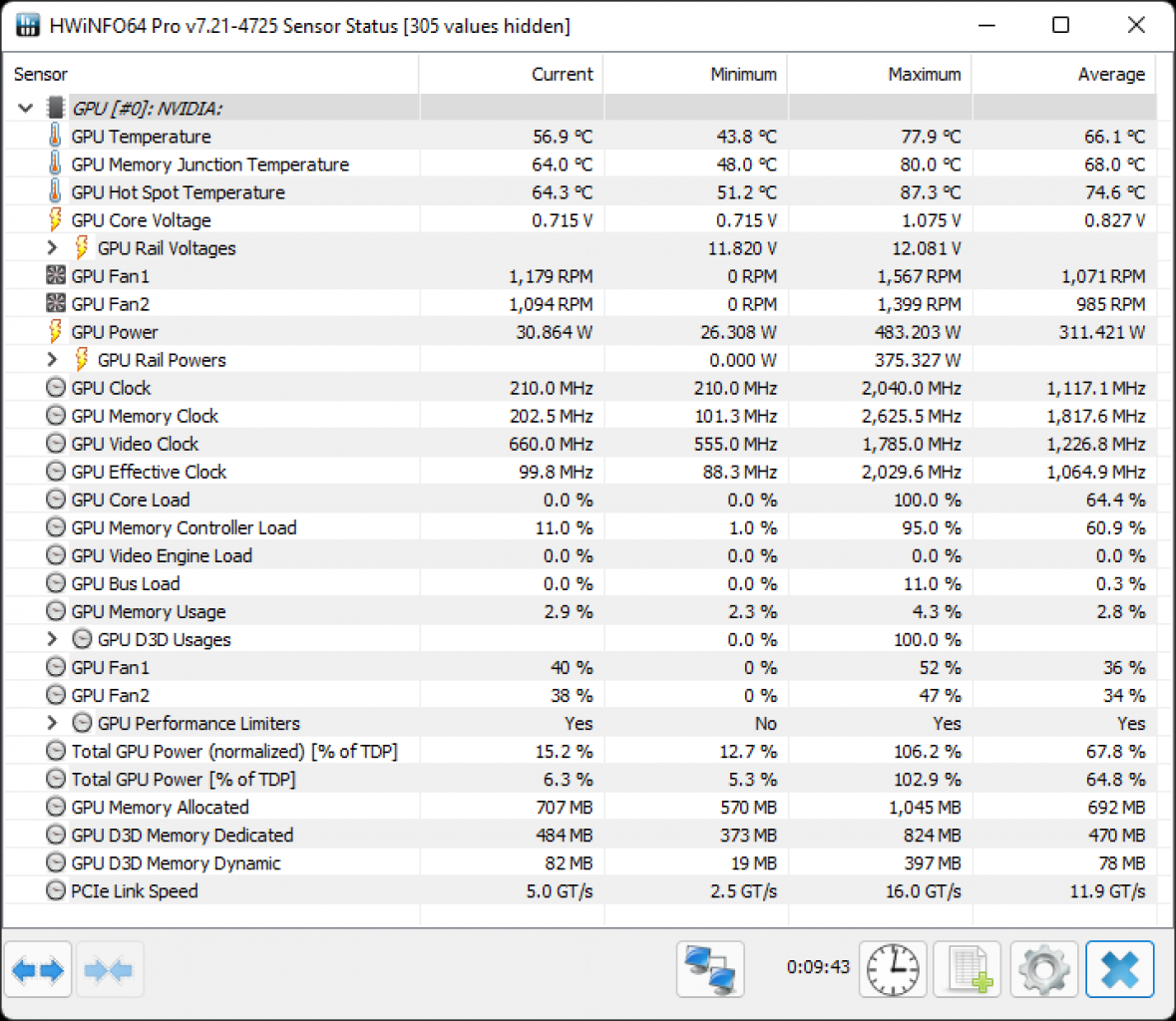Expand the GPU Rail Powers row
Image resolution: width=1176 pixels, height=1021 pixels.
click(52, 359)
